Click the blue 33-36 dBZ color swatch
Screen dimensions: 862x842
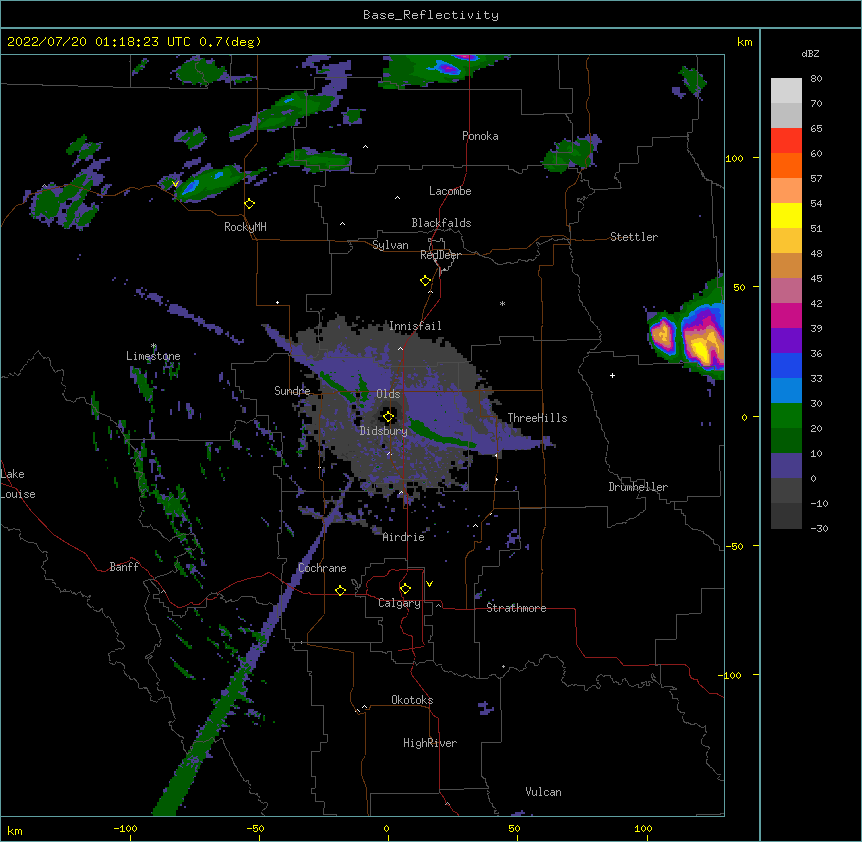pos(786,366)
